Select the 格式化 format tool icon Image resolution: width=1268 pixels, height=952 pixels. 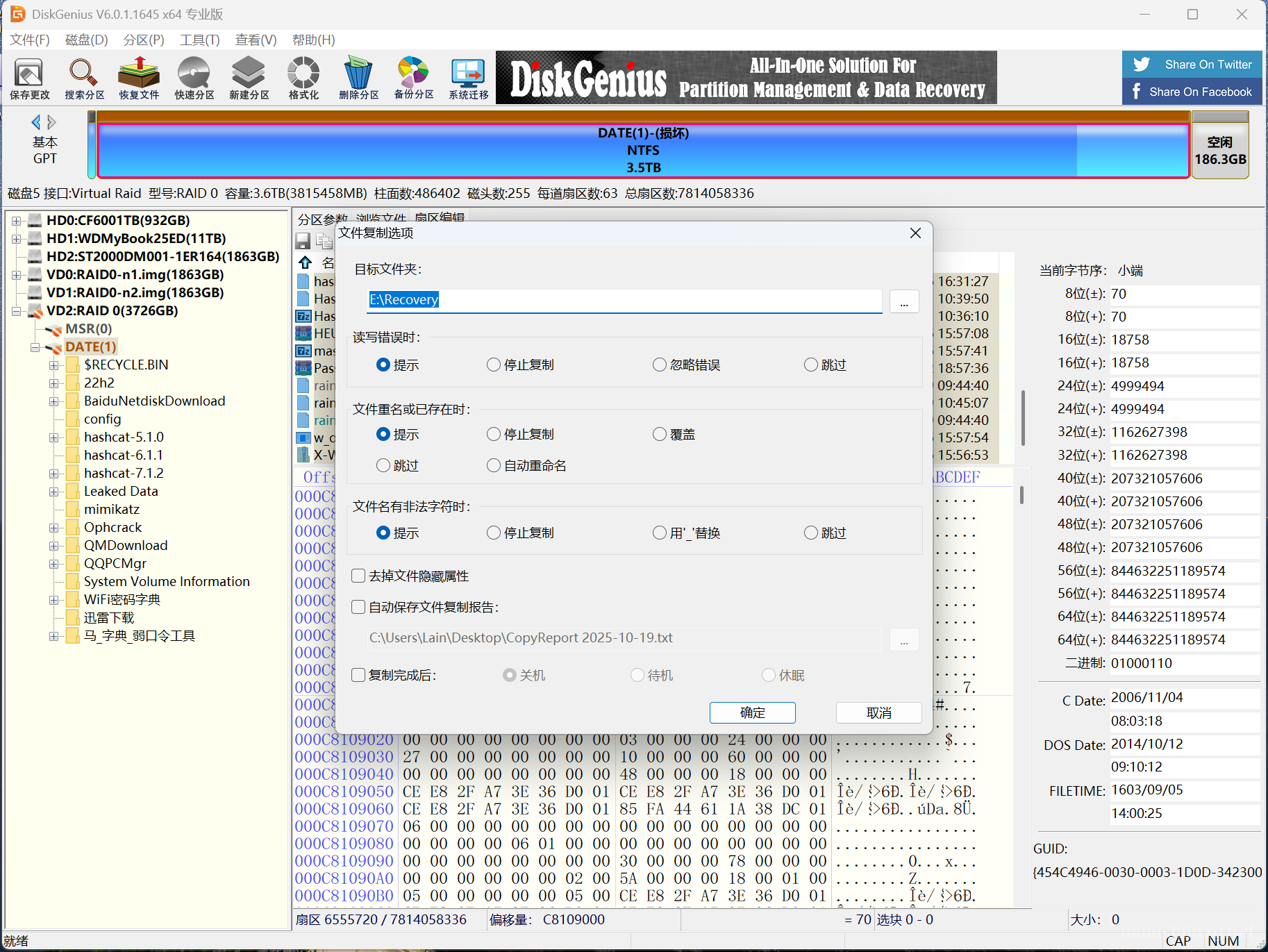click(x=303, y=78)
